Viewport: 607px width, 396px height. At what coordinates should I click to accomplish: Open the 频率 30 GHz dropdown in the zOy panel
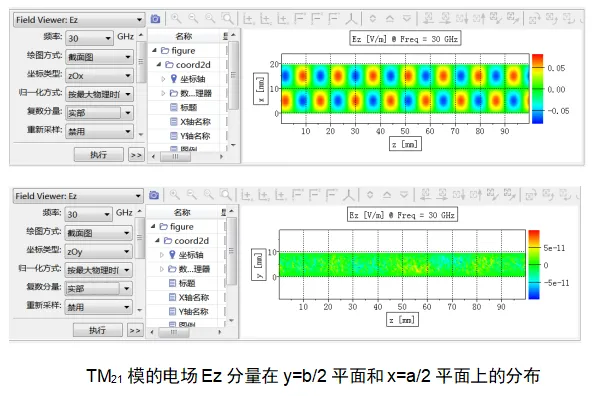tap(88, 214)
